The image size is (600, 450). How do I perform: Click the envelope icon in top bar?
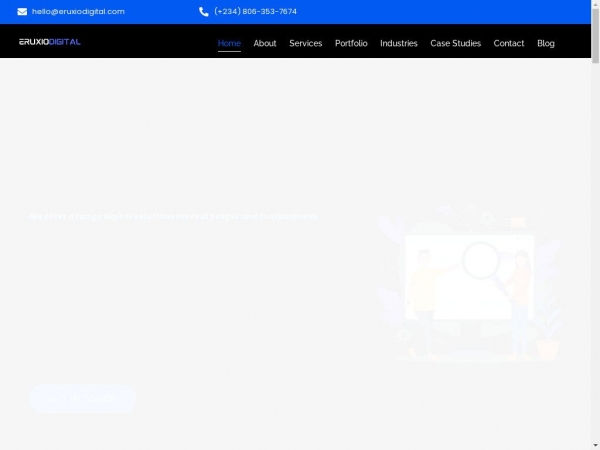(23, 12)
